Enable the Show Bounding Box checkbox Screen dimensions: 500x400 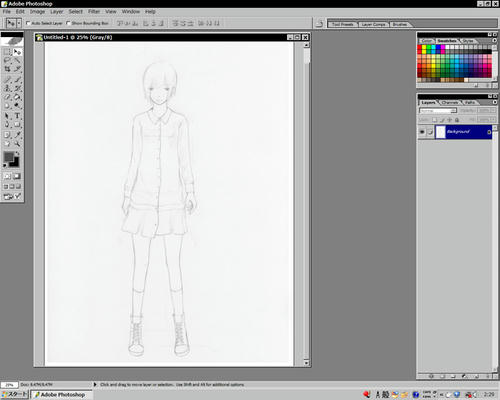coord(68,23)
